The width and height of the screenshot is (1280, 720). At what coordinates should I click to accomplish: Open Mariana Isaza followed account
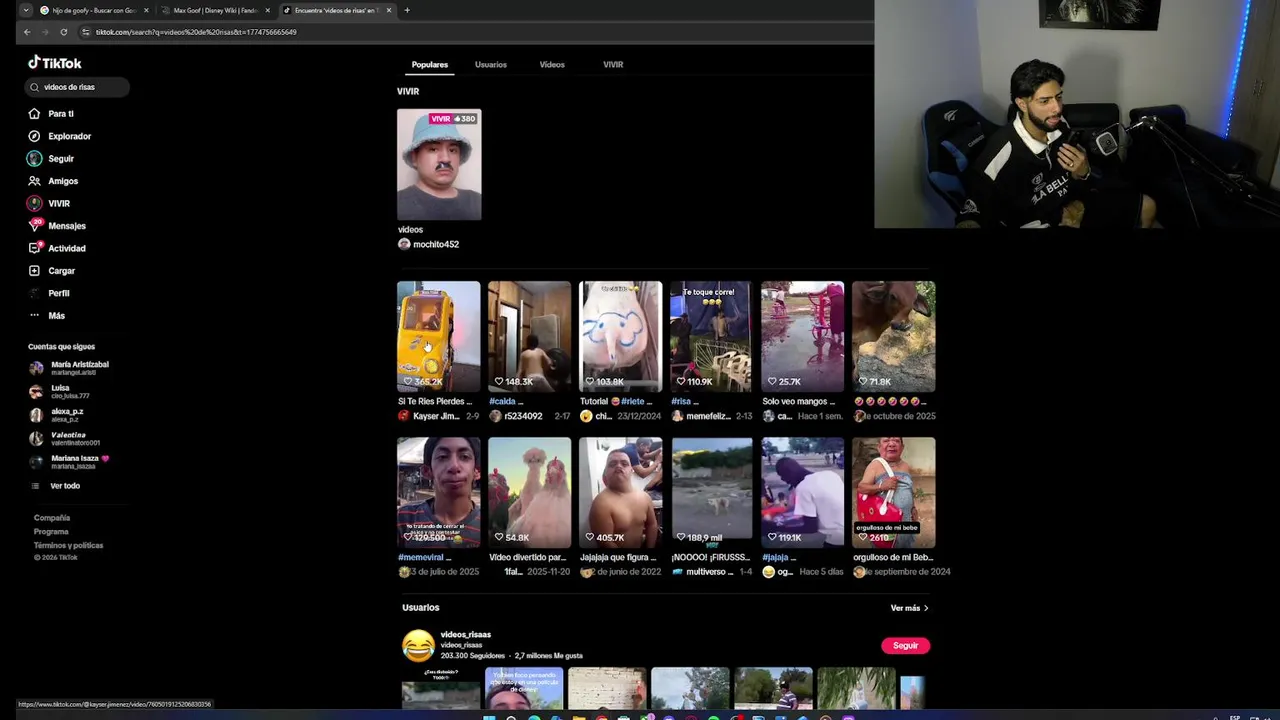pos(69,462)
